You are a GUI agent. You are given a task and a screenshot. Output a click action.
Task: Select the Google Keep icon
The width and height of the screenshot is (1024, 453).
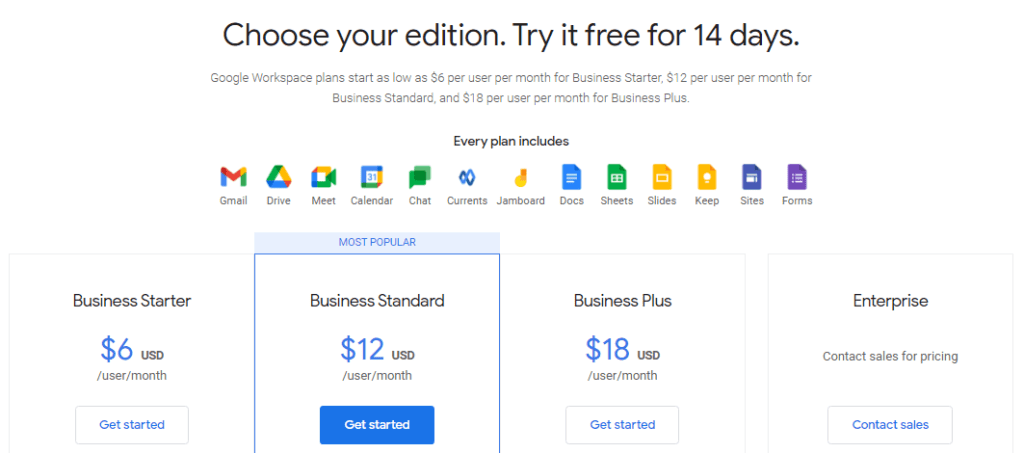[x=707, y=178]
